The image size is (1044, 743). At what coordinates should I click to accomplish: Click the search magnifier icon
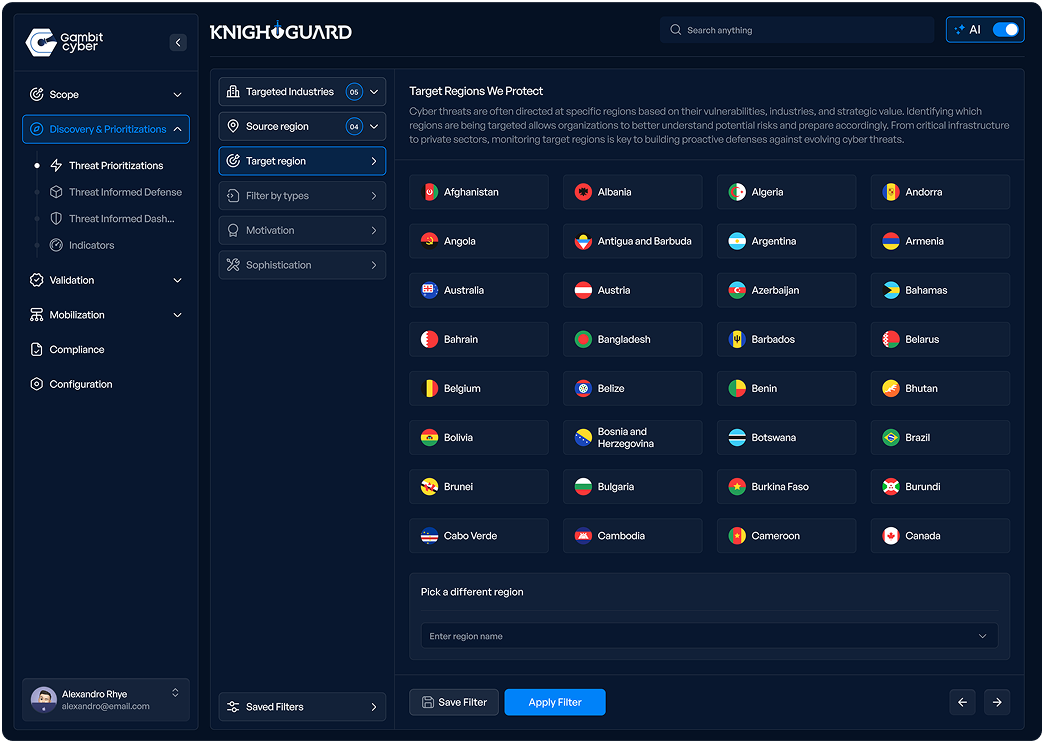point(675,30)
